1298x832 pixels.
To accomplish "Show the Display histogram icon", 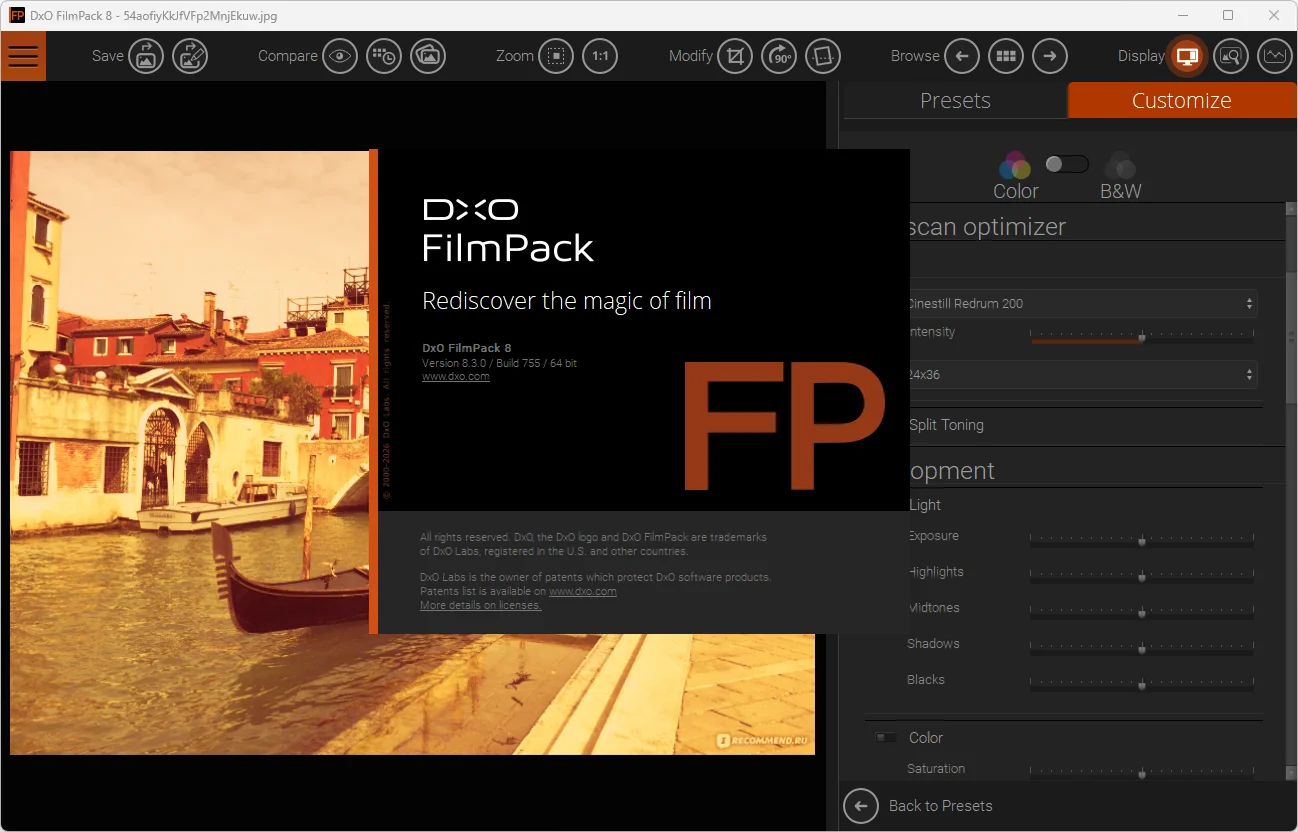I will point(1275,56).
